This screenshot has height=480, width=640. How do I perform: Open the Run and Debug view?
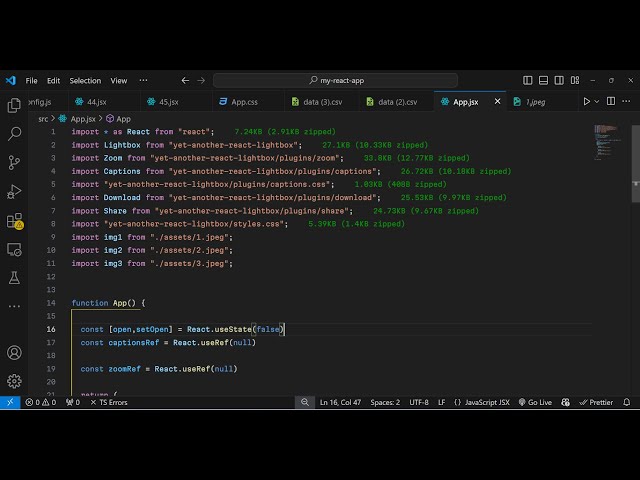[x=14, y=191]
